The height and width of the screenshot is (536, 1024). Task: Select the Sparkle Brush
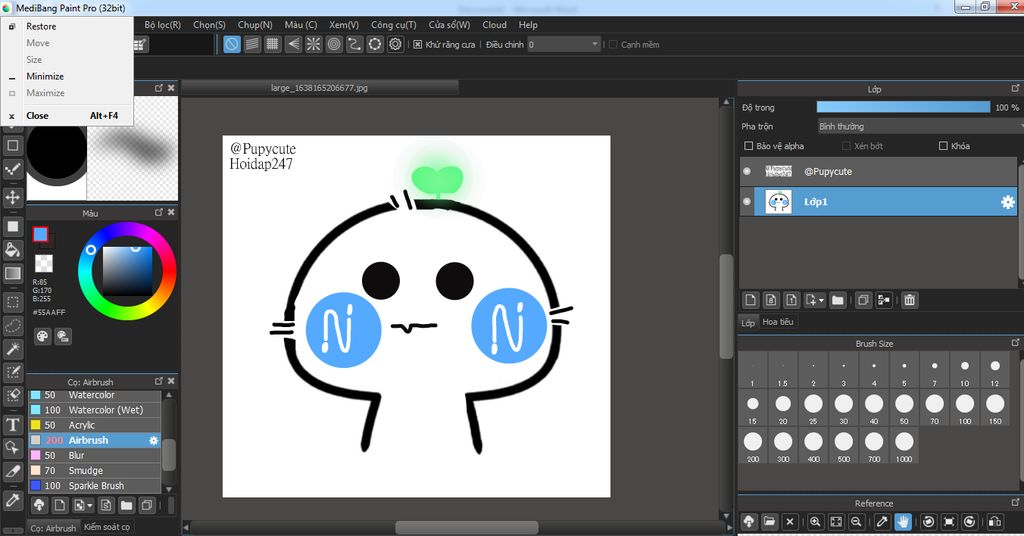[95, 486]
